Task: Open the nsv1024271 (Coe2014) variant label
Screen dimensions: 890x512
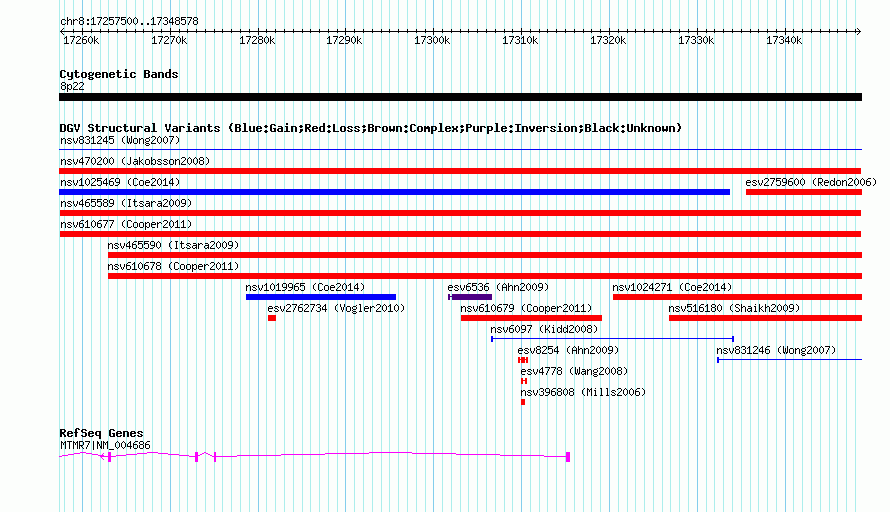Action: [x=672, y=287]
